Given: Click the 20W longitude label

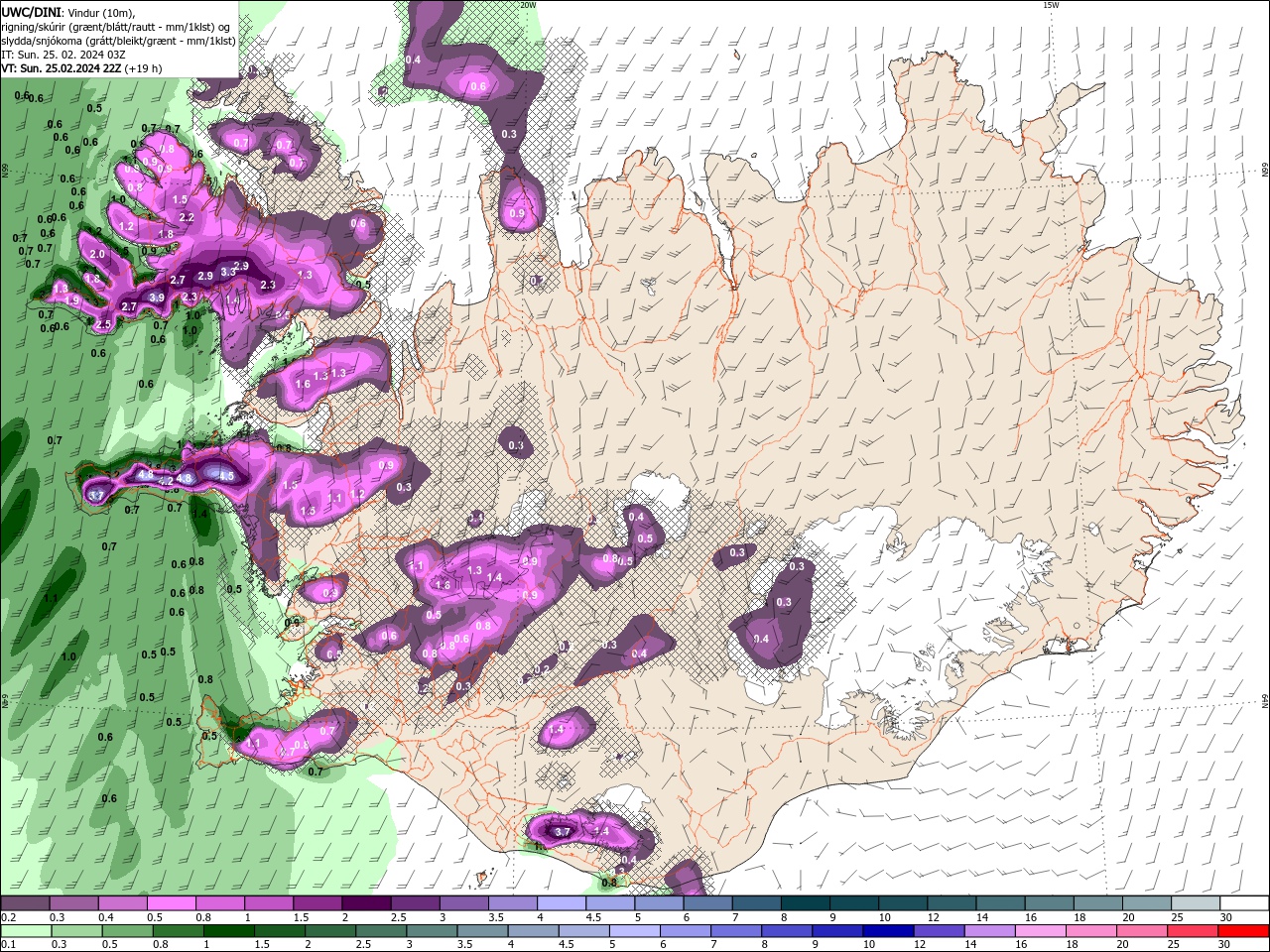Looking at the screenshot, I should [x=528, y=5].
